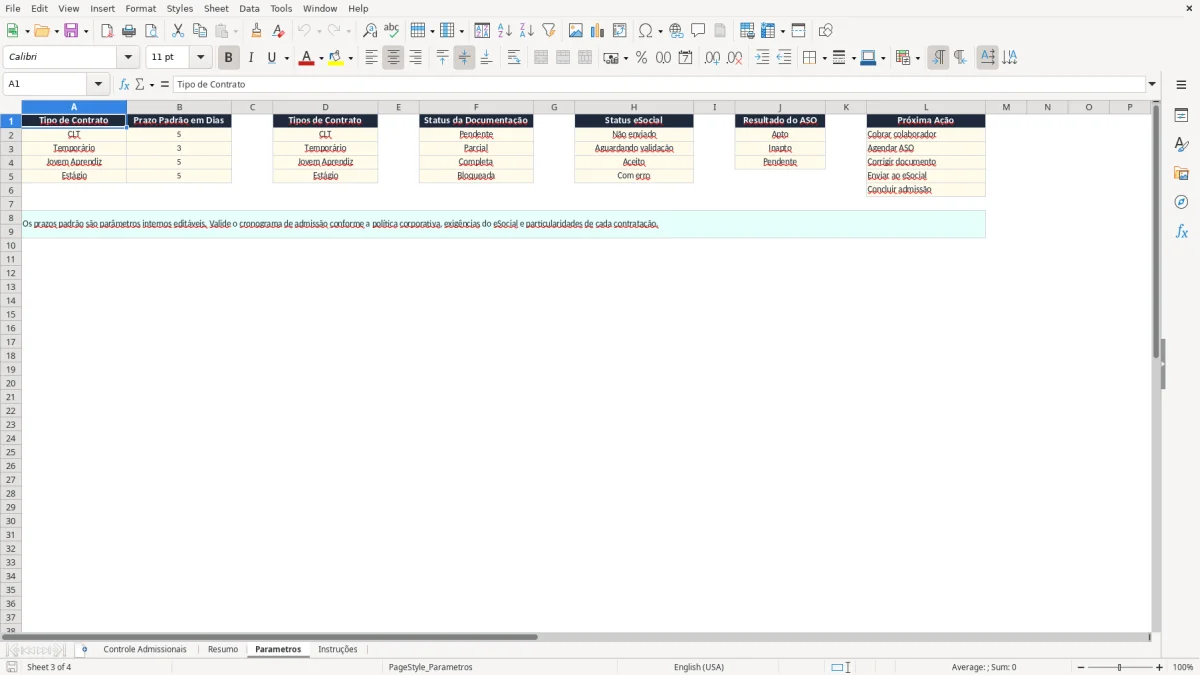
Task: Insert Chart icon in toolbar
Action: pos(598,31)
